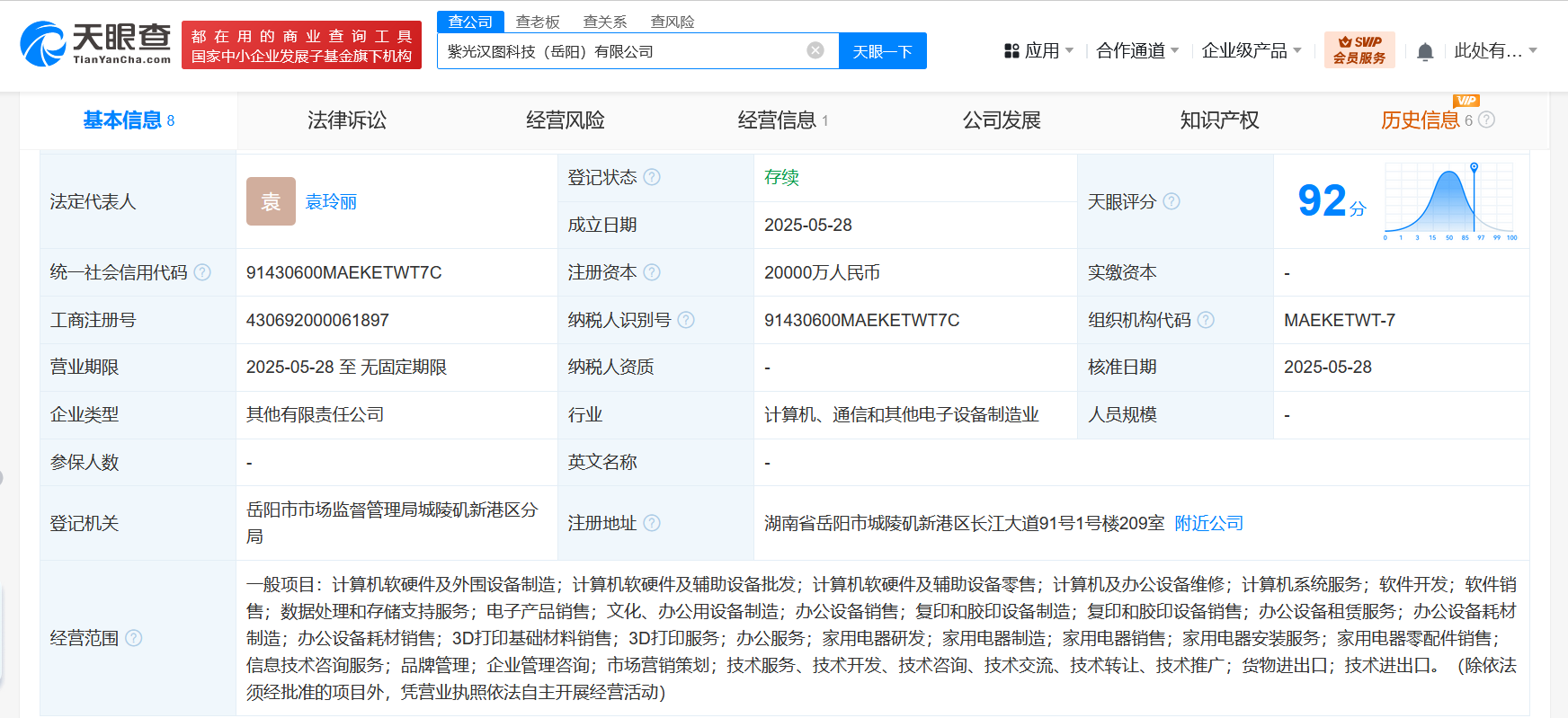Switch to the 法律诉讼 tab

click(346, 120)
